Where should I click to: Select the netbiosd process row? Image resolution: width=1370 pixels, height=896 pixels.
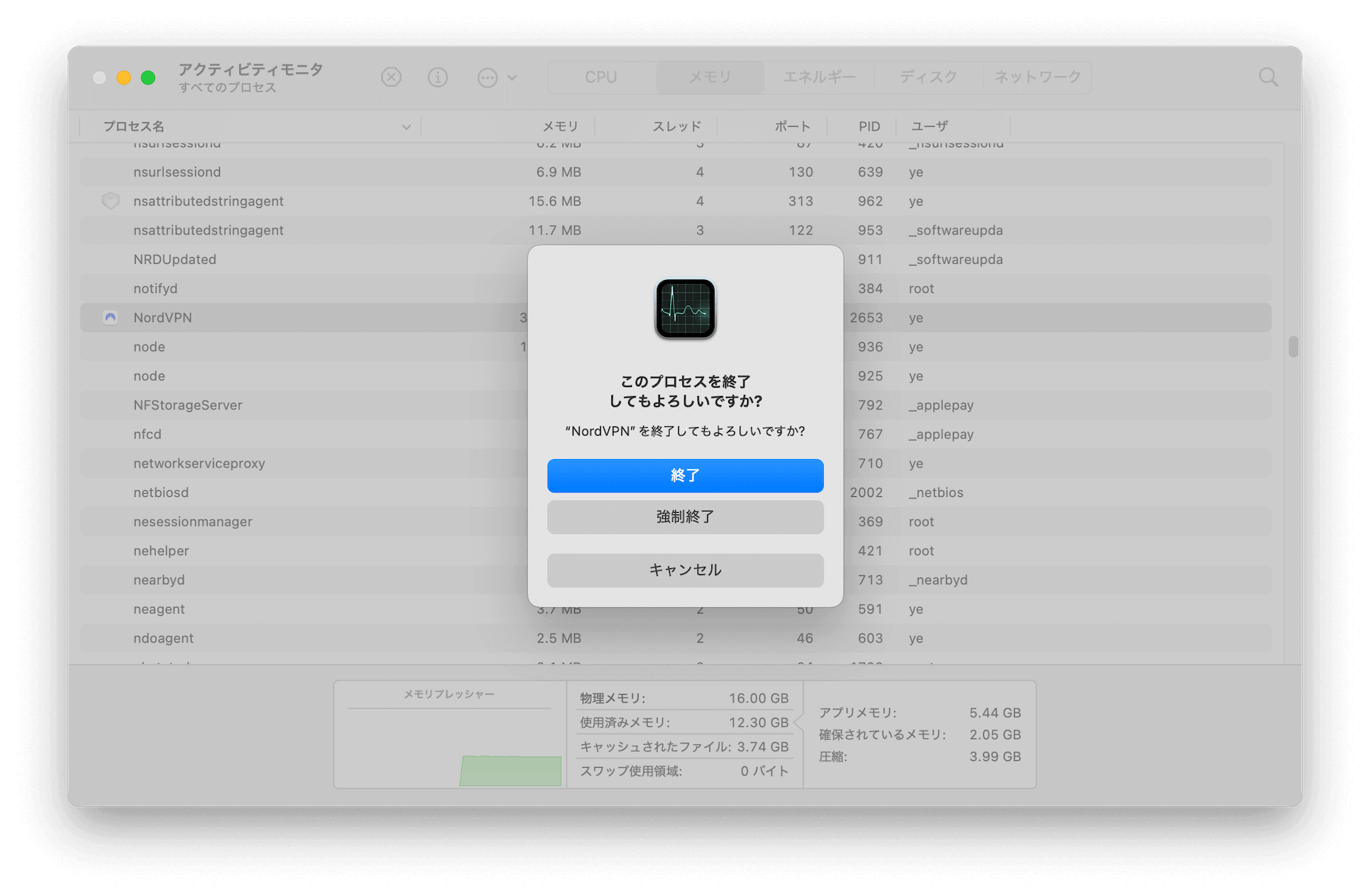coord(676,492)
